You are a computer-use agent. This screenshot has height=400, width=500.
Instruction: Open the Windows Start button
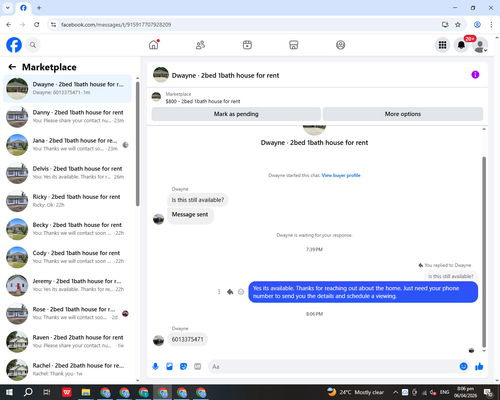click(9, 392)
